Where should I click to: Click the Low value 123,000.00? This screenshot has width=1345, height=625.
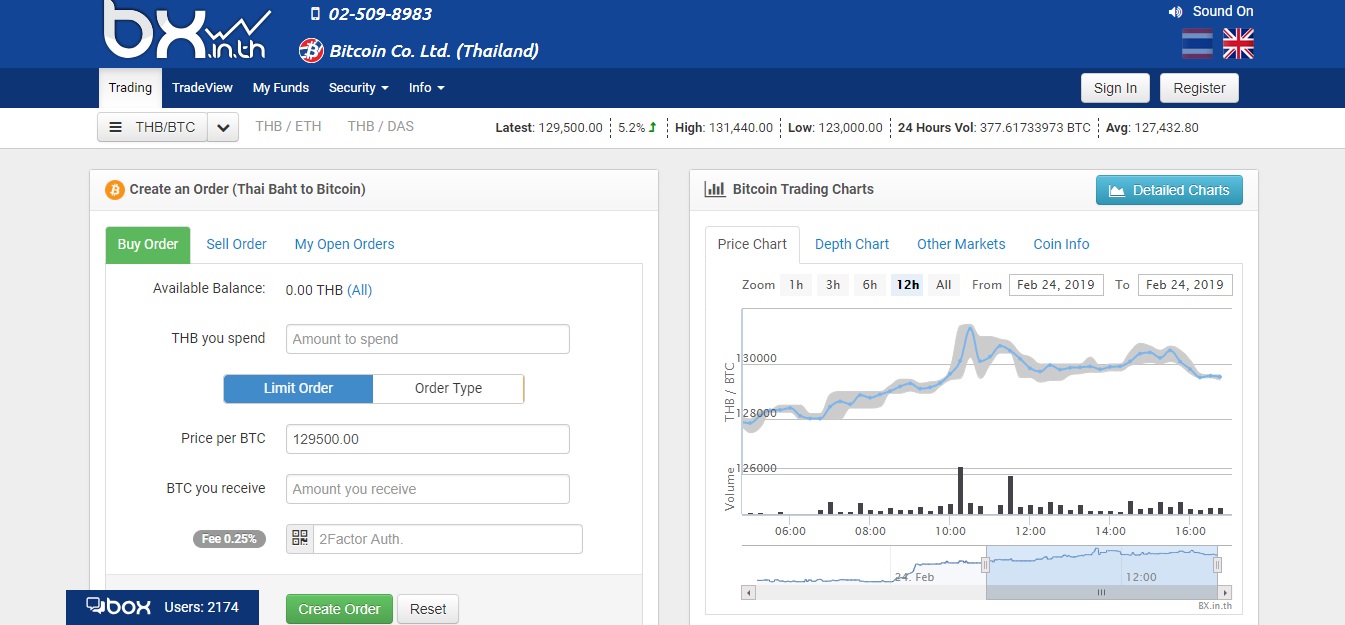tap(851, 128)
